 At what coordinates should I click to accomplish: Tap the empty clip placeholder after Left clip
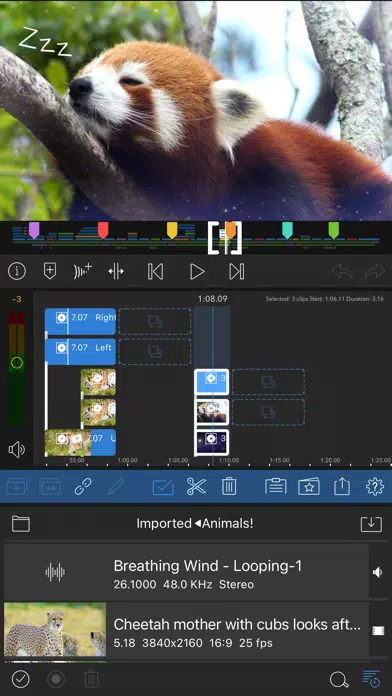(x=154, y=352)
